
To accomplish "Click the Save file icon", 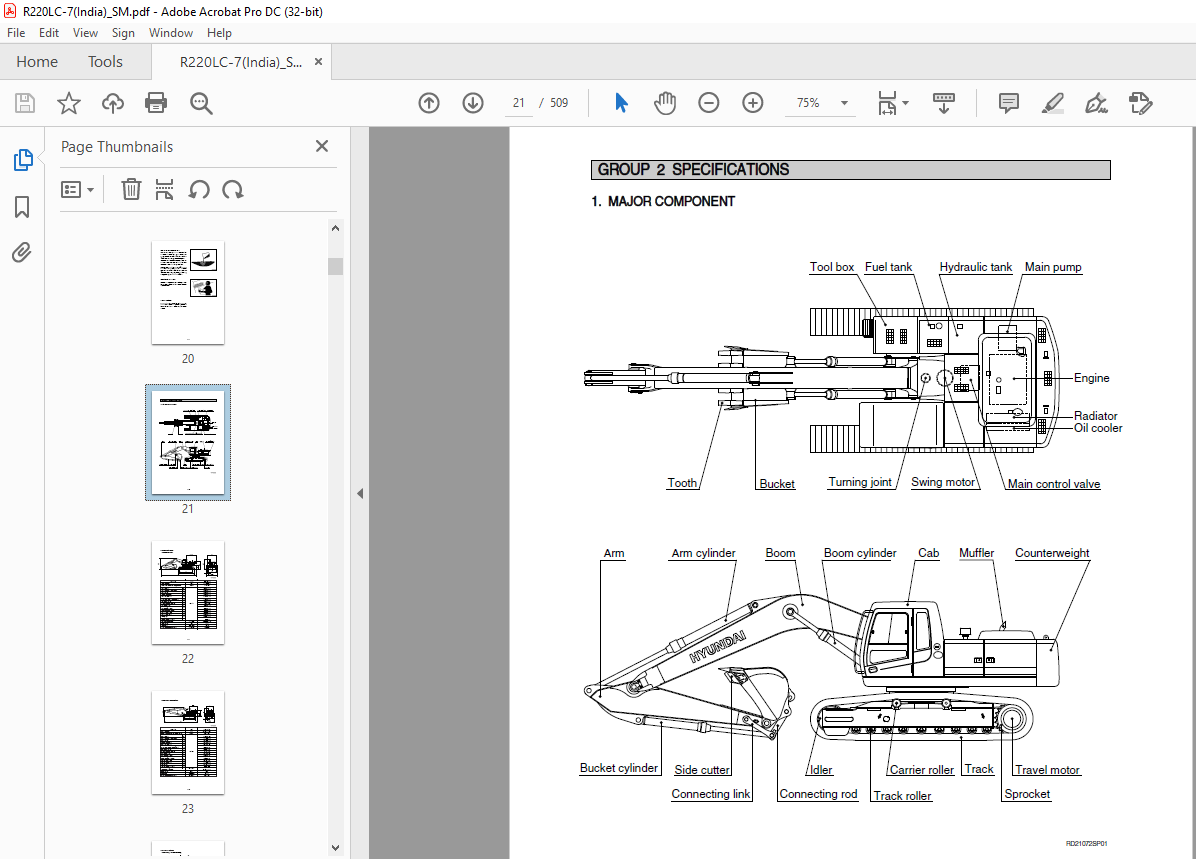I will point(25,103).
